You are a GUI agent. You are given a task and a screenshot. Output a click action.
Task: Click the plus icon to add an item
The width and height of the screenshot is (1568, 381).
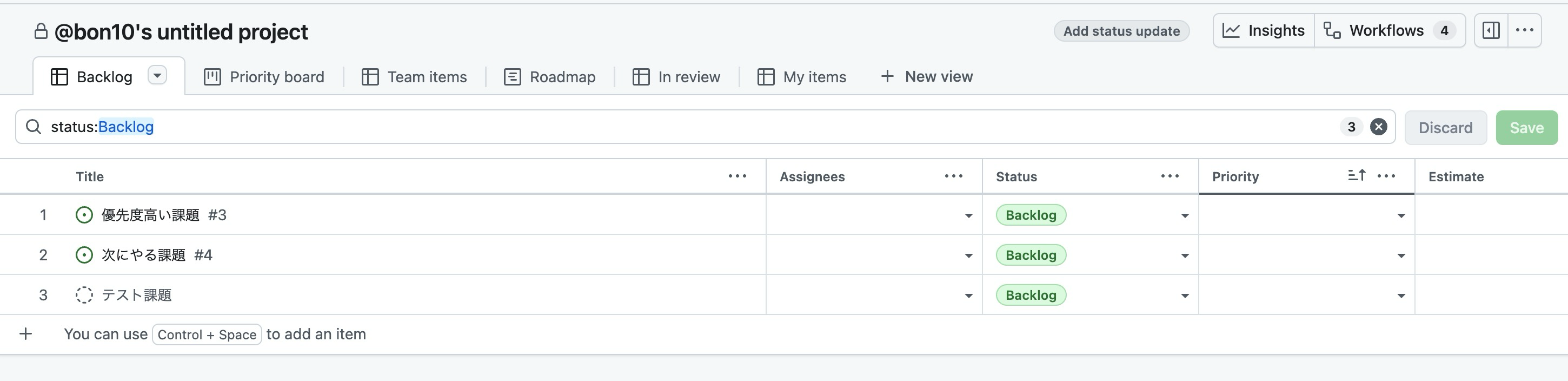tap(25, 334)
